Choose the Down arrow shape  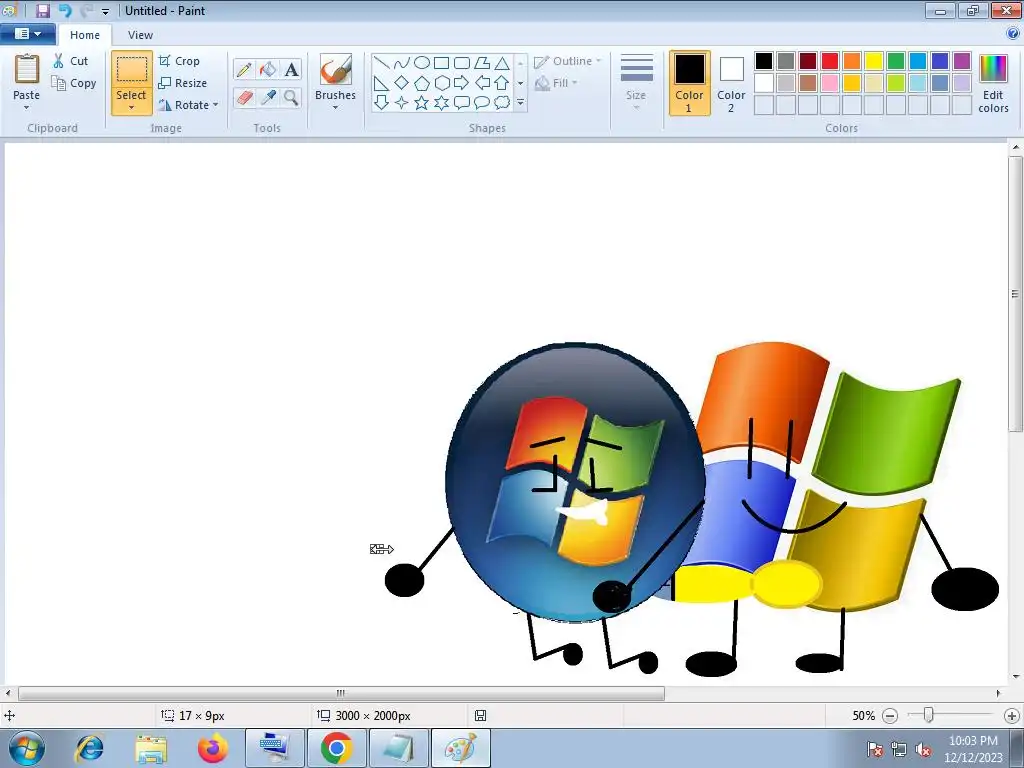[382, 103]
